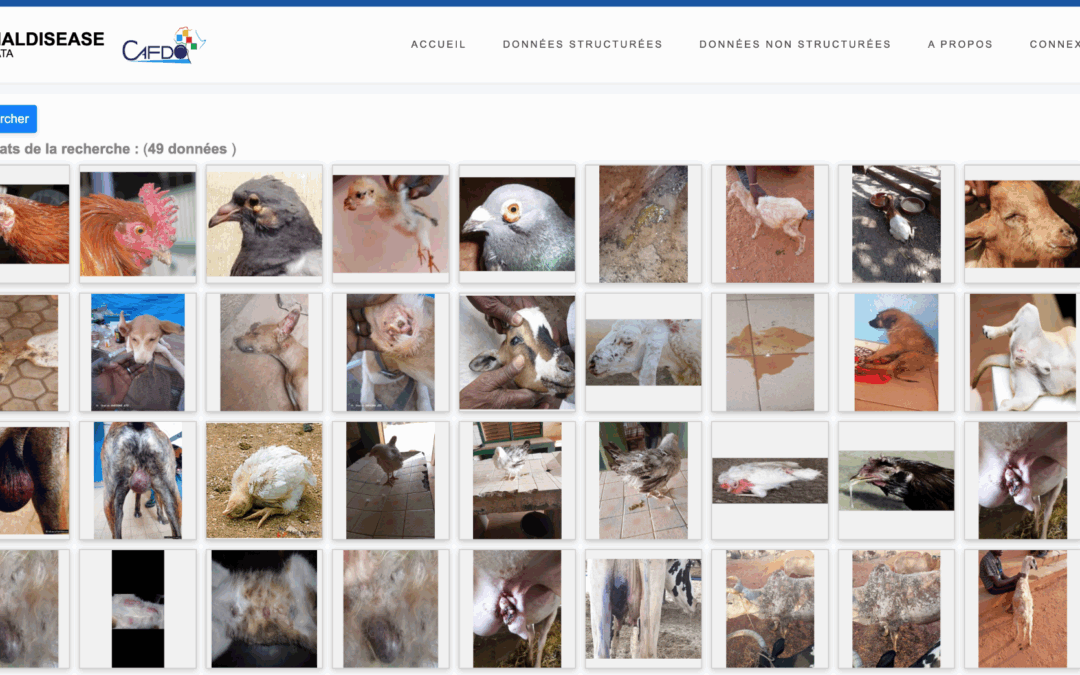This screenshot has height=675, width=1080.
Task: Open the white chicken crouched on dirt thumbnail
Action: (x=264, y=480)
